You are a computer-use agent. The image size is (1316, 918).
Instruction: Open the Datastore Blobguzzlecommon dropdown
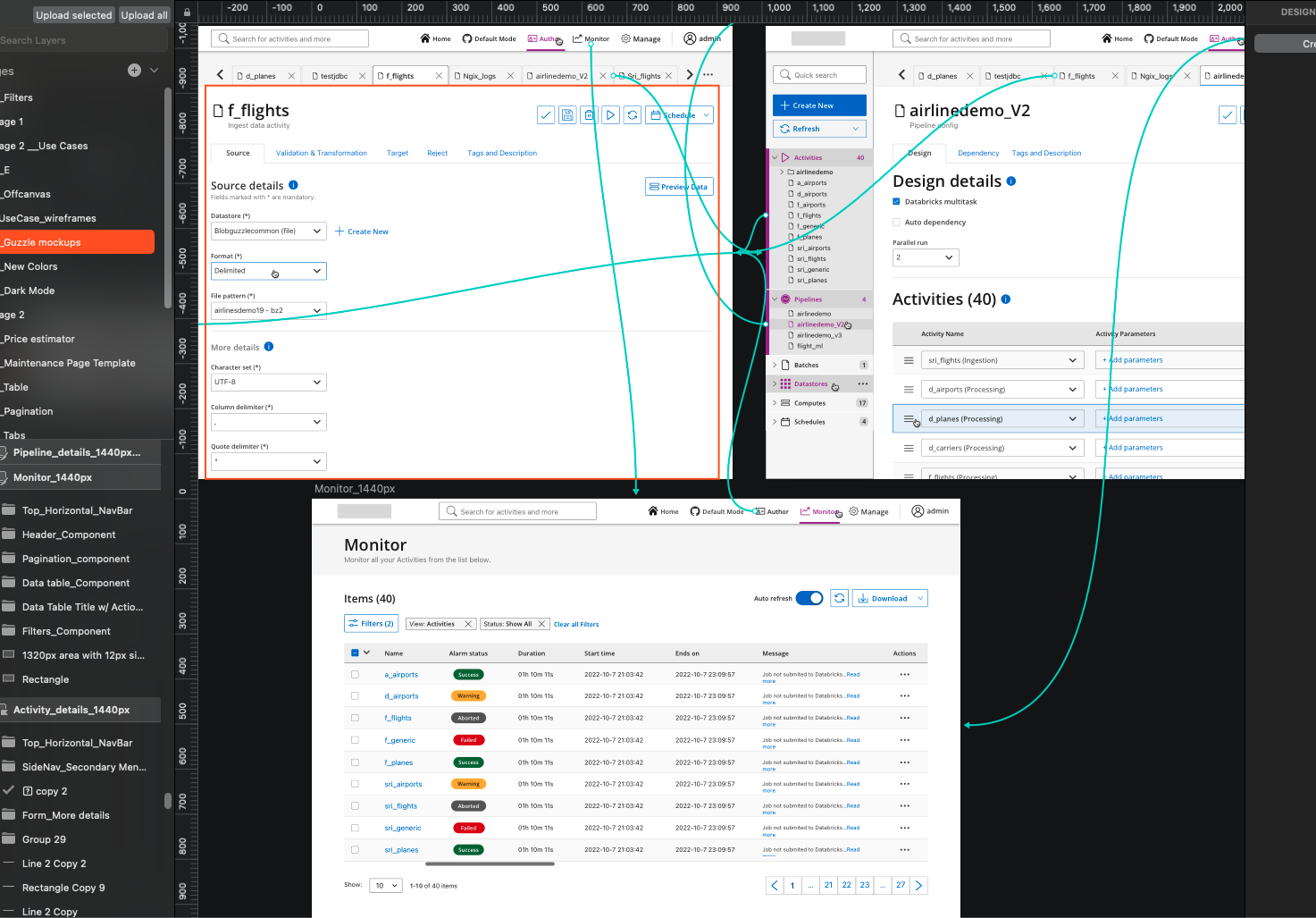(x=268, y=231)
